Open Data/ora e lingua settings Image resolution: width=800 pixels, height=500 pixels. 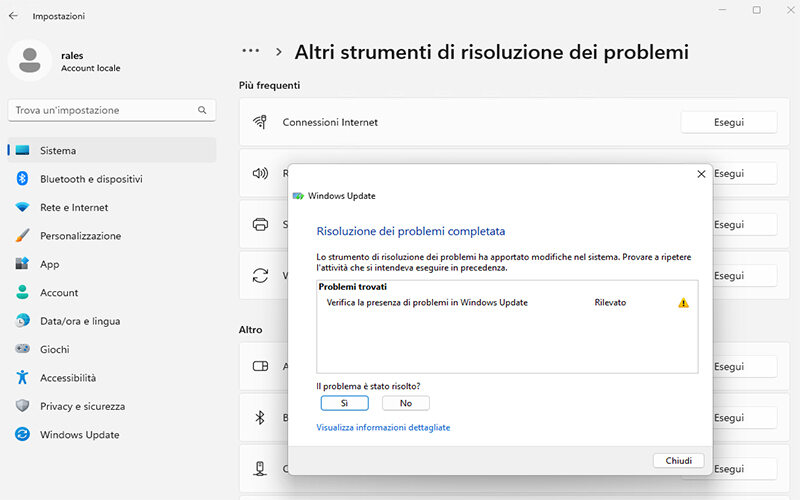(x=112, y=321)
